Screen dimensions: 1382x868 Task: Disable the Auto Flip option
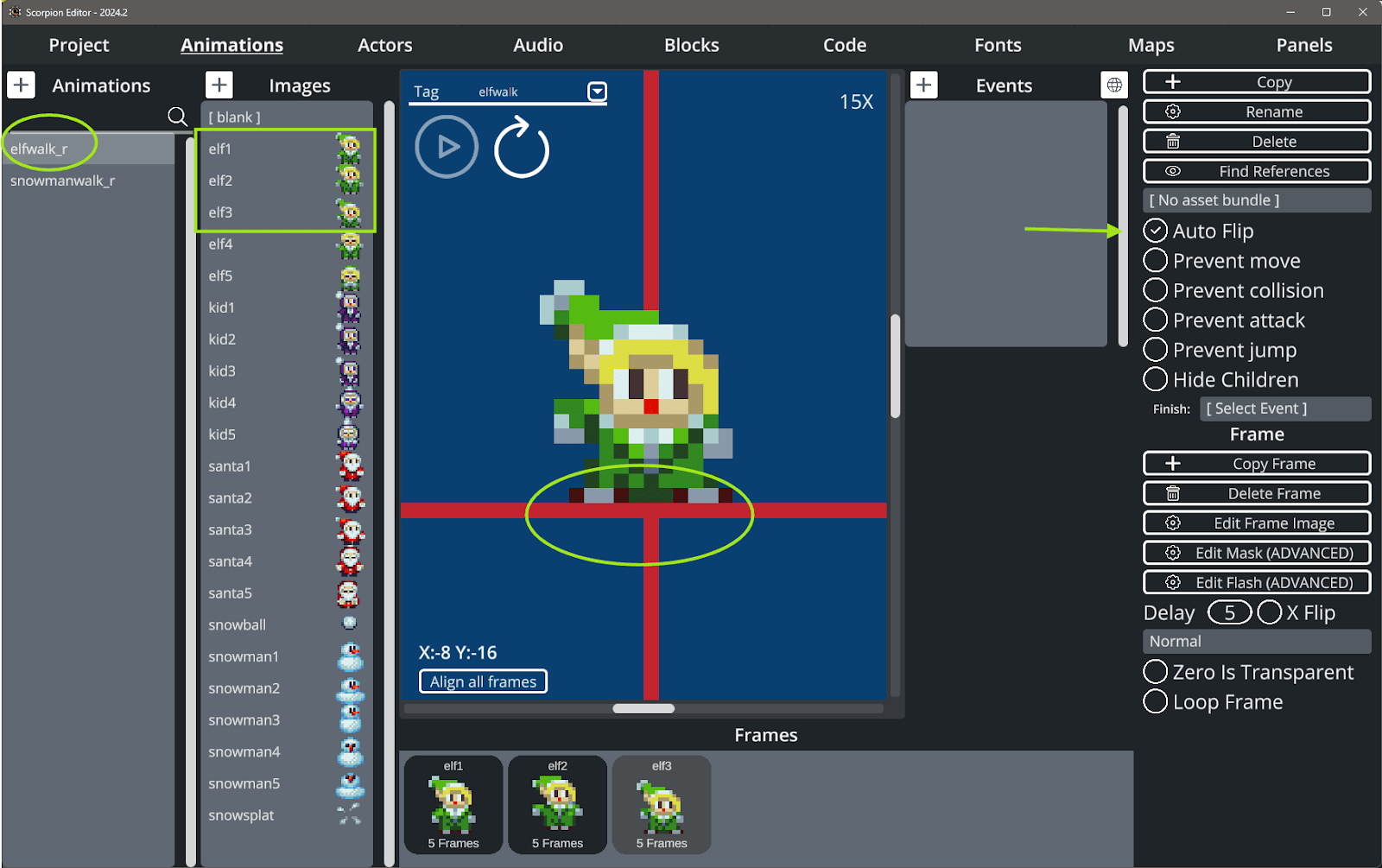point(1155,231)
